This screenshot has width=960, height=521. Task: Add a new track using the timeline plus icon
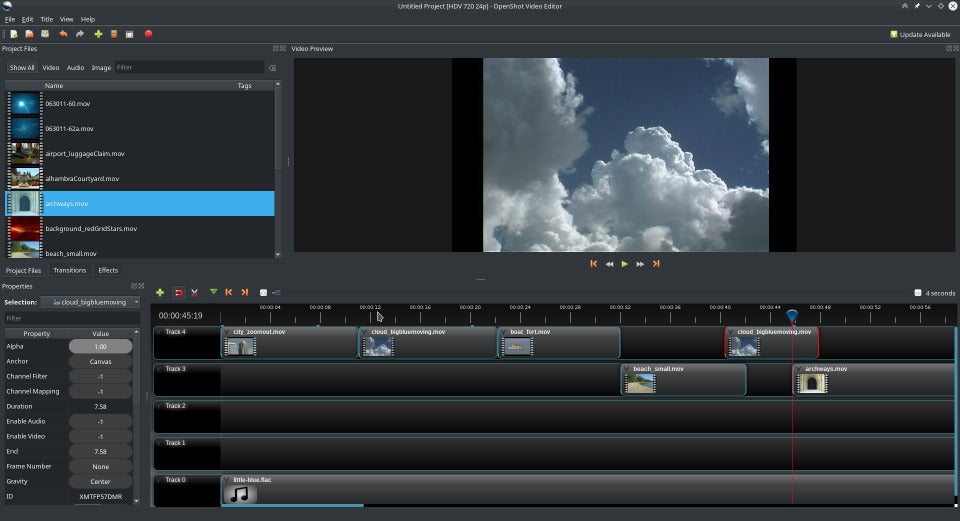[x=160, y=292]
